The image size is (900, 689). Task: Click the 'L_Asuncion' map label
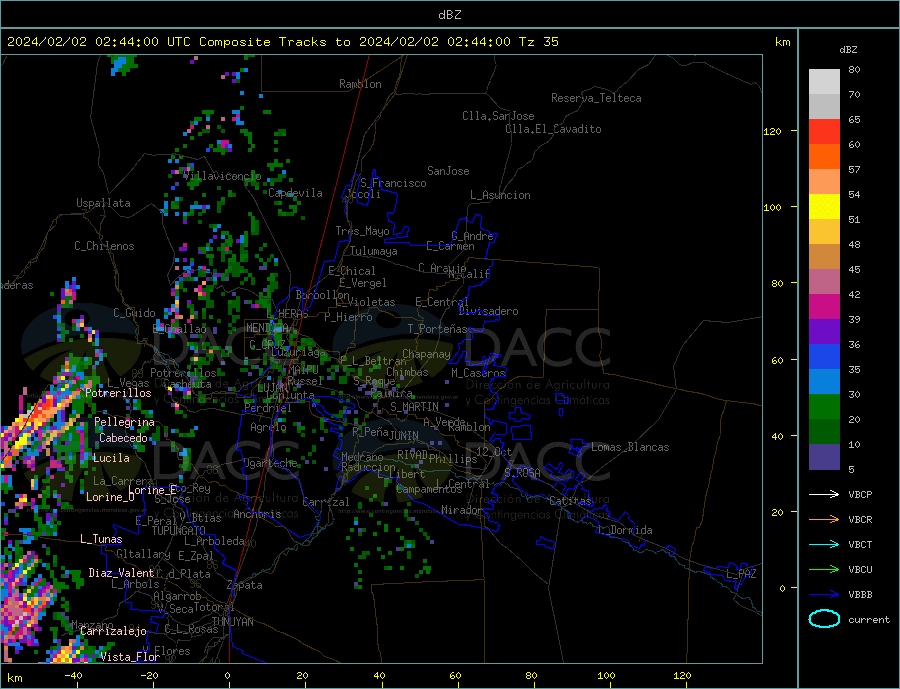500,195
